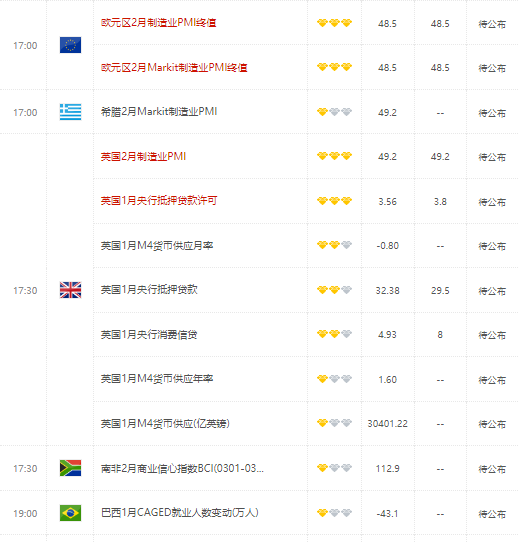Select forecast value 8 for 消费信贷

[440, 335]
